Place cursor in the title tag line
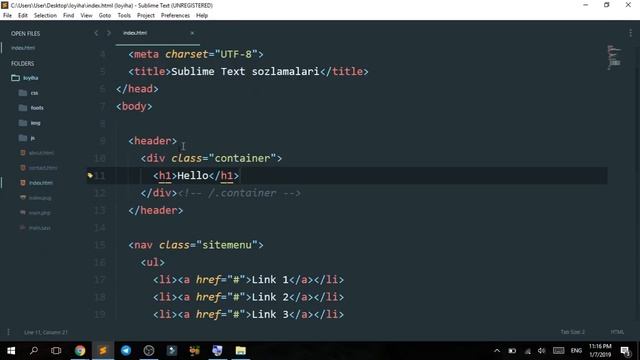This screenshot has height=360, width=640. point(248,71)
